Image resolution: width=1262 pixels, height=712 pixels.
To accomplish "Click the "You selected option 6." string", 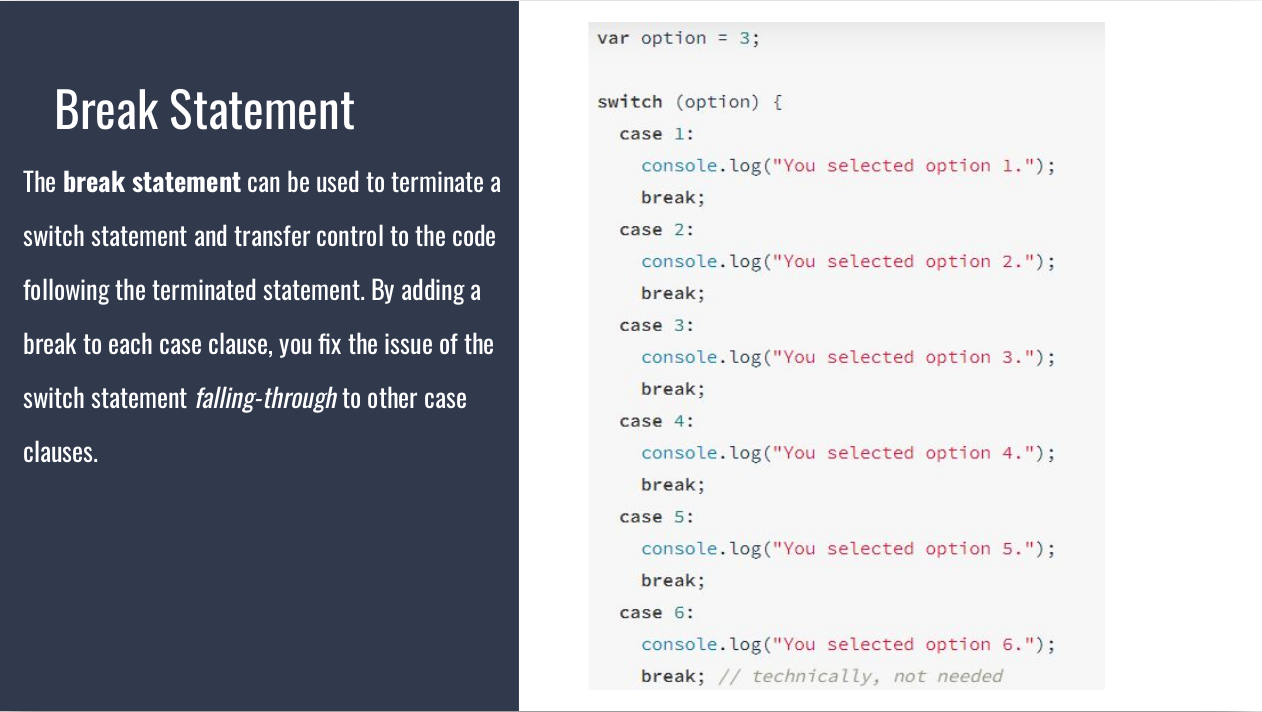I will [x=907, y=645].
